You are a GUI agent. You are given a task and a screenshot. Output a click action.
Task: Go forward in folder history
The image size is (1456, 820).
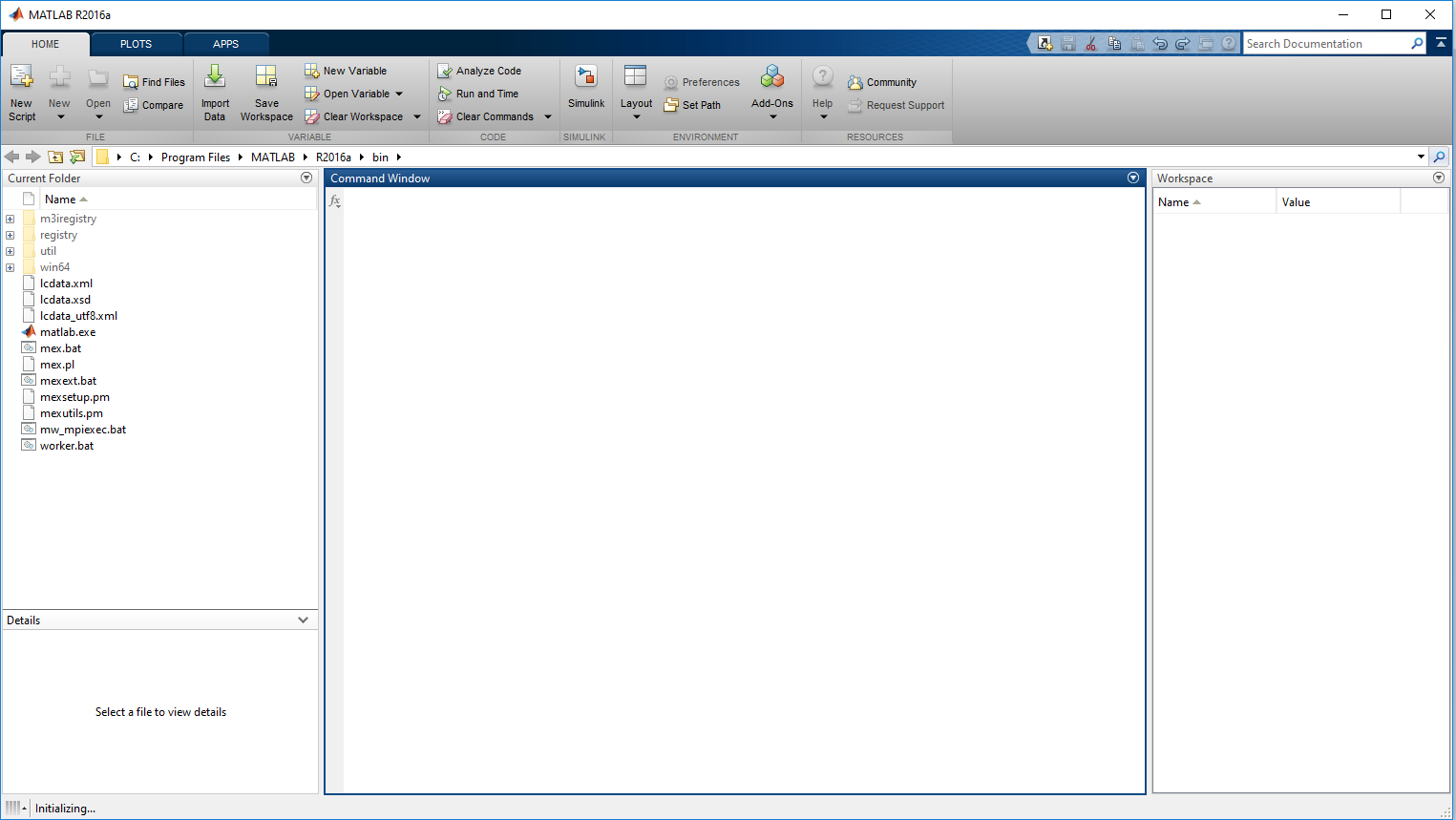[33, 157]
